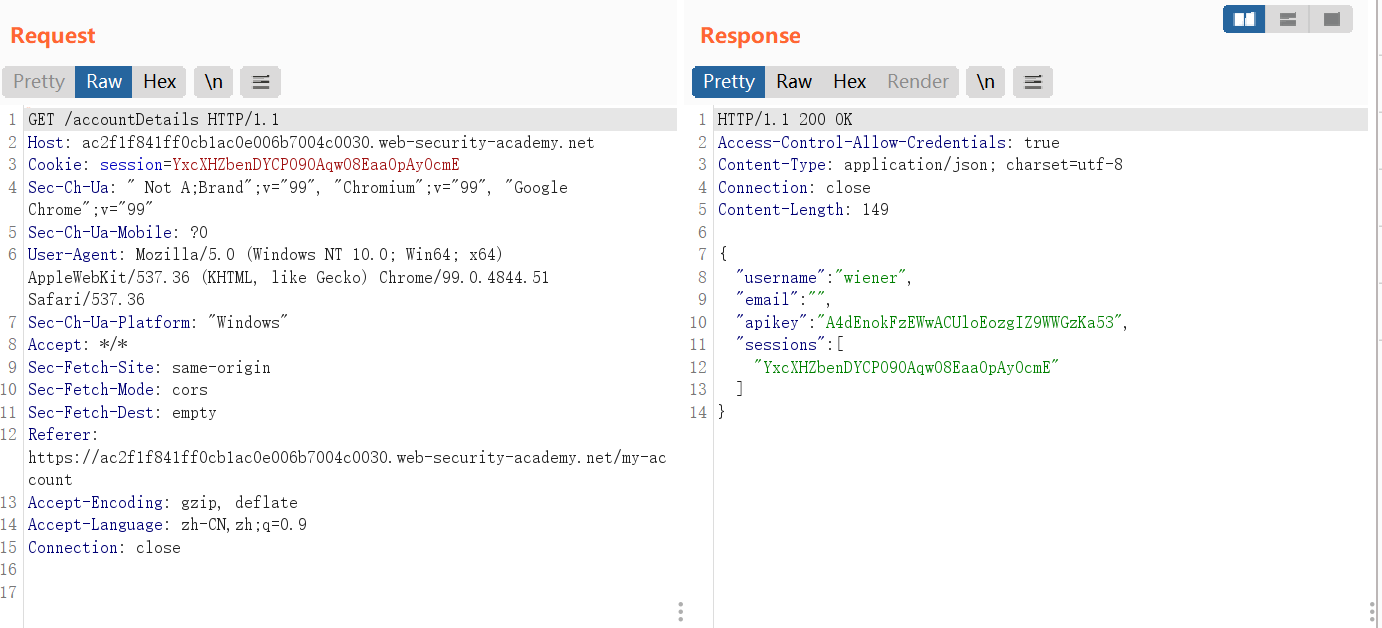Viewport: 1382px width, 628px height.
Task: Select the Response Raw tab
Action: tap(794, 82)
